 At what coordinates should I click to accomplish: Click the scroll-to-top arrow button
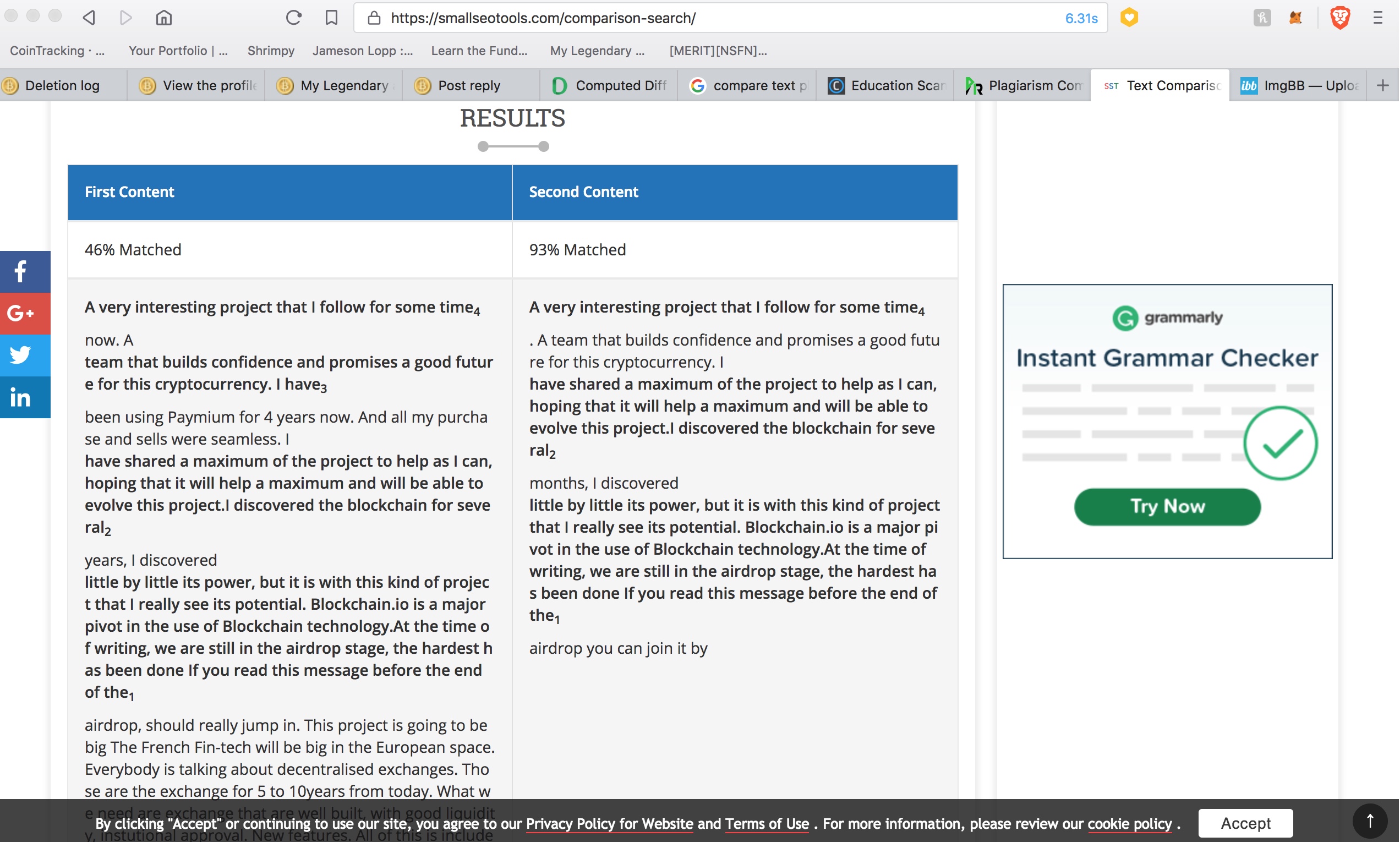pos(1370,821)
